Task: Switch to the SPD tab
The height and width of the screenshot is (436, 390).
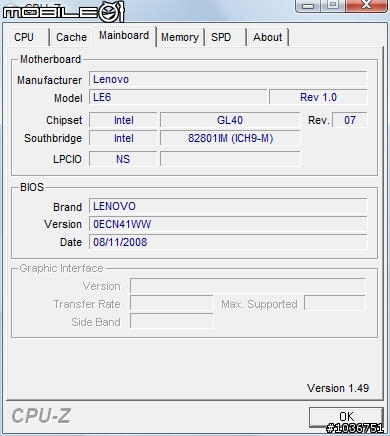Action: (x=225, y=37)
